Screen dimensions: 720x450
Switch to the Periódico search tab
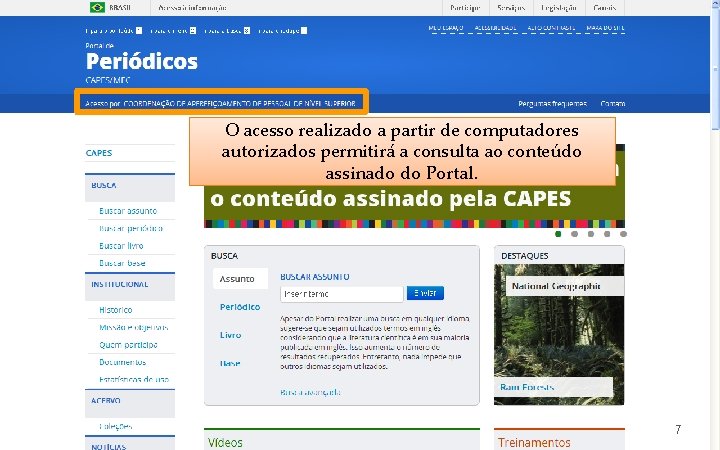tap(240, 307)
